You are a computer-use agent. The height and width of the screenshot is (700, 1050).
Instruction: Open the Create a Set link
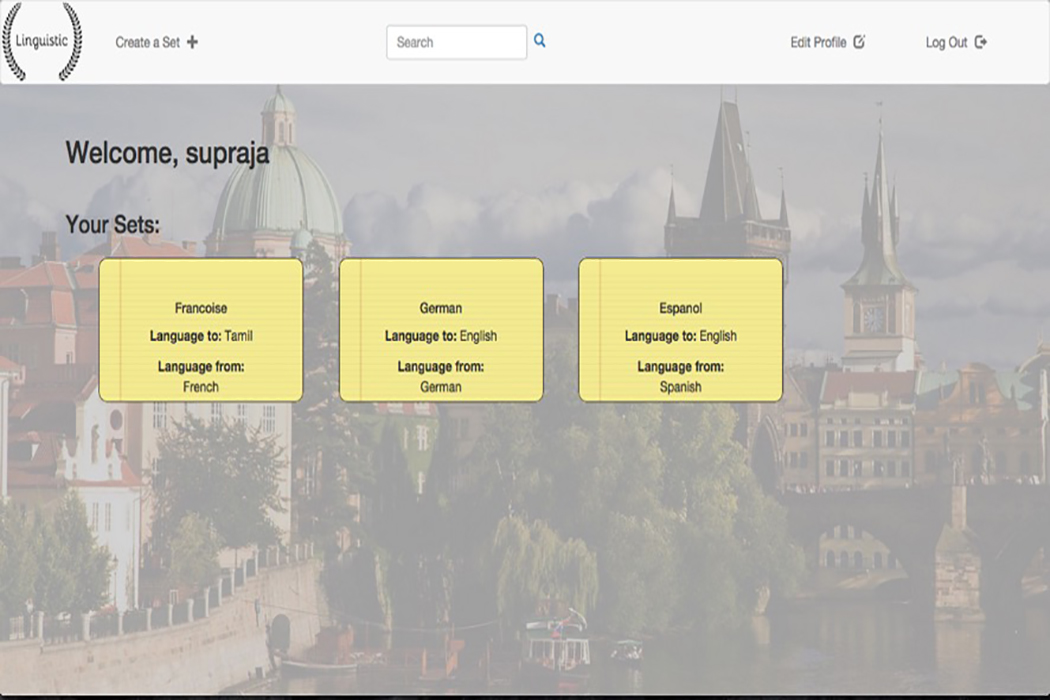(x=146, y=42)
